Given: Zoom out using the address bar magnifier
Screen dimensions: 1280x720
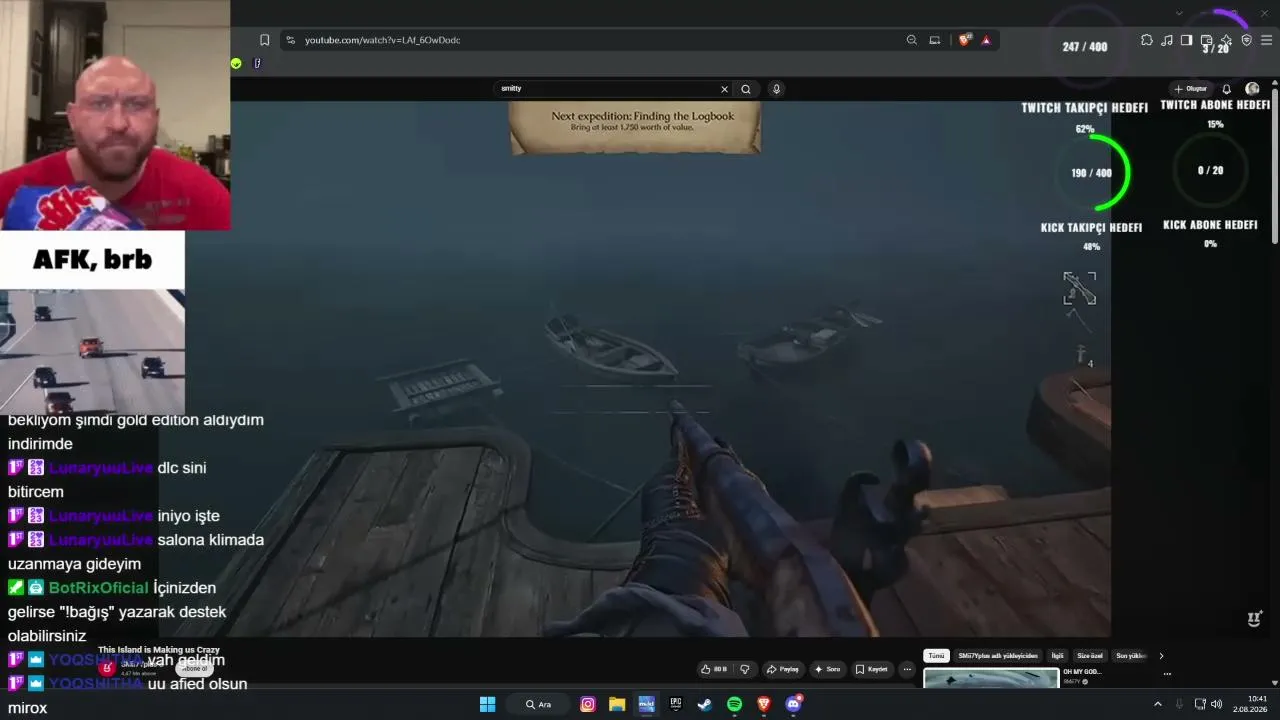Looking at the screenshot, I should click(911, 40).
